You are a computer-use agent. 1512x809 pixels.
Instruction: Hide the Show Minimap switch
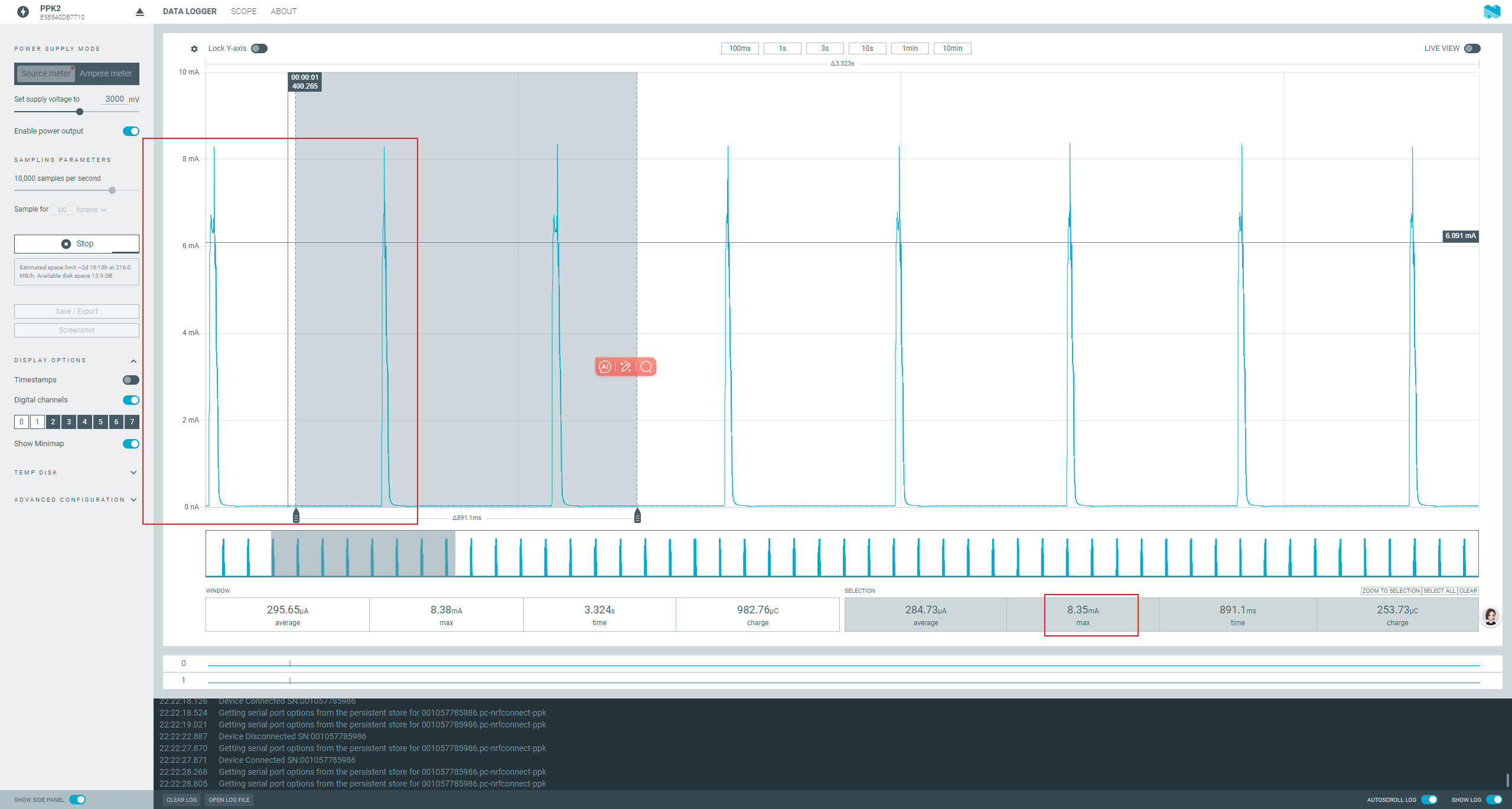pyautogui.click(x=131, y=444)
